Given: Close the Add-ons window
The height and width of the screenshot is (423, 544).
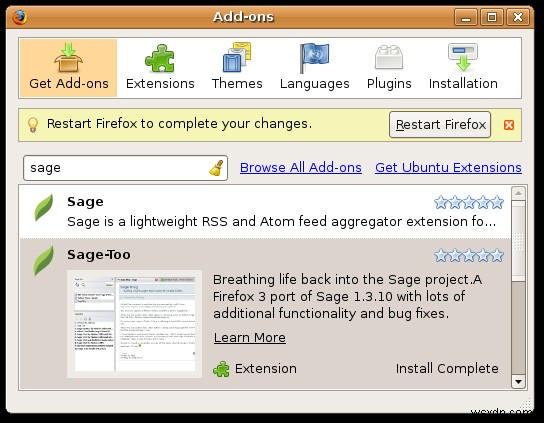Looking at the screenshot, I should (518, 17).
